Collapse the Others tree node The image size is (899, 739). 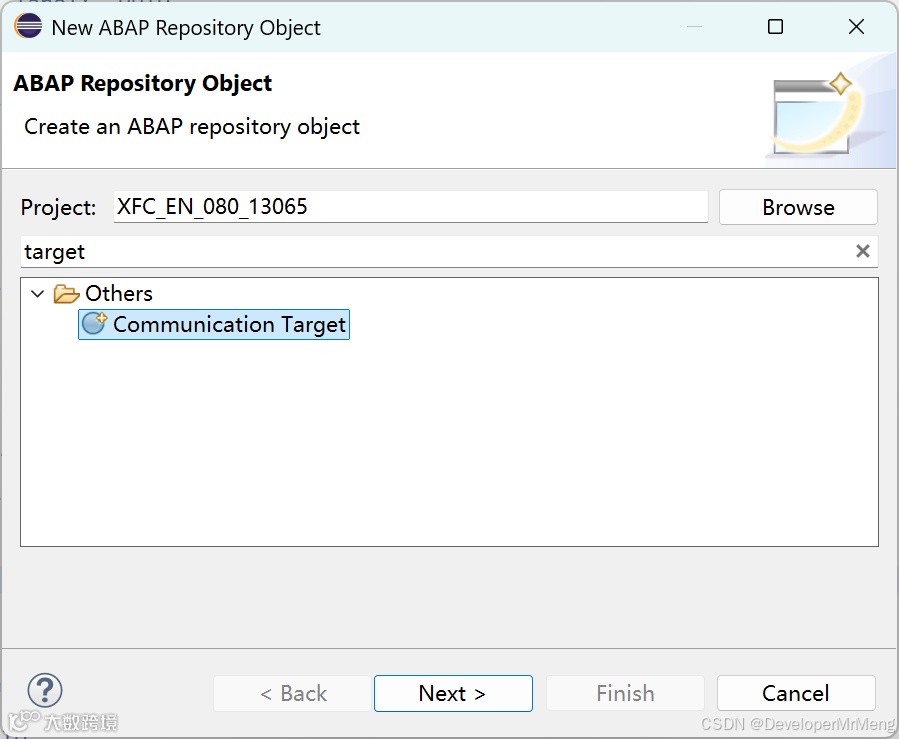38,294
